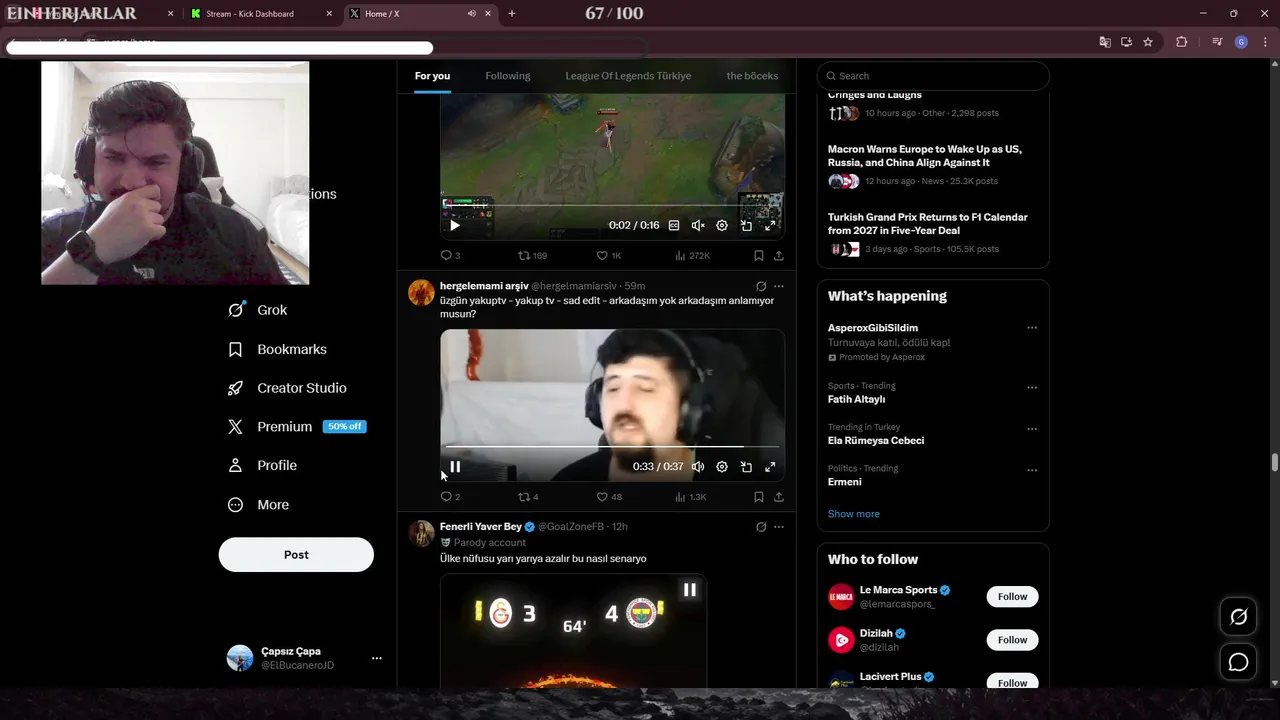Click Show more under What's happening
Viewport: 1280px width, 720px height.
(854, 514)
